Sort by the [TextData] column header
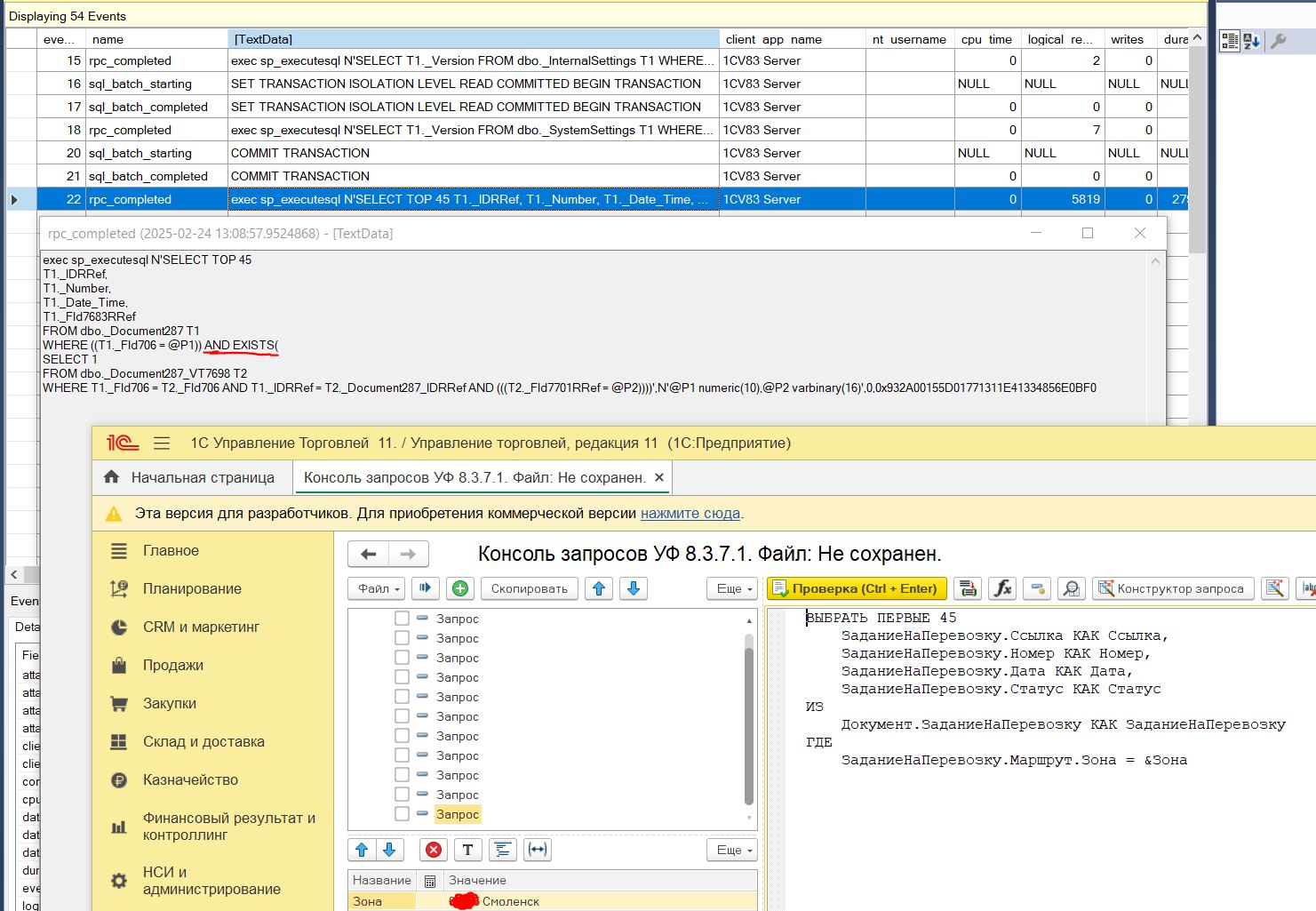 click(x=474, y=39)
